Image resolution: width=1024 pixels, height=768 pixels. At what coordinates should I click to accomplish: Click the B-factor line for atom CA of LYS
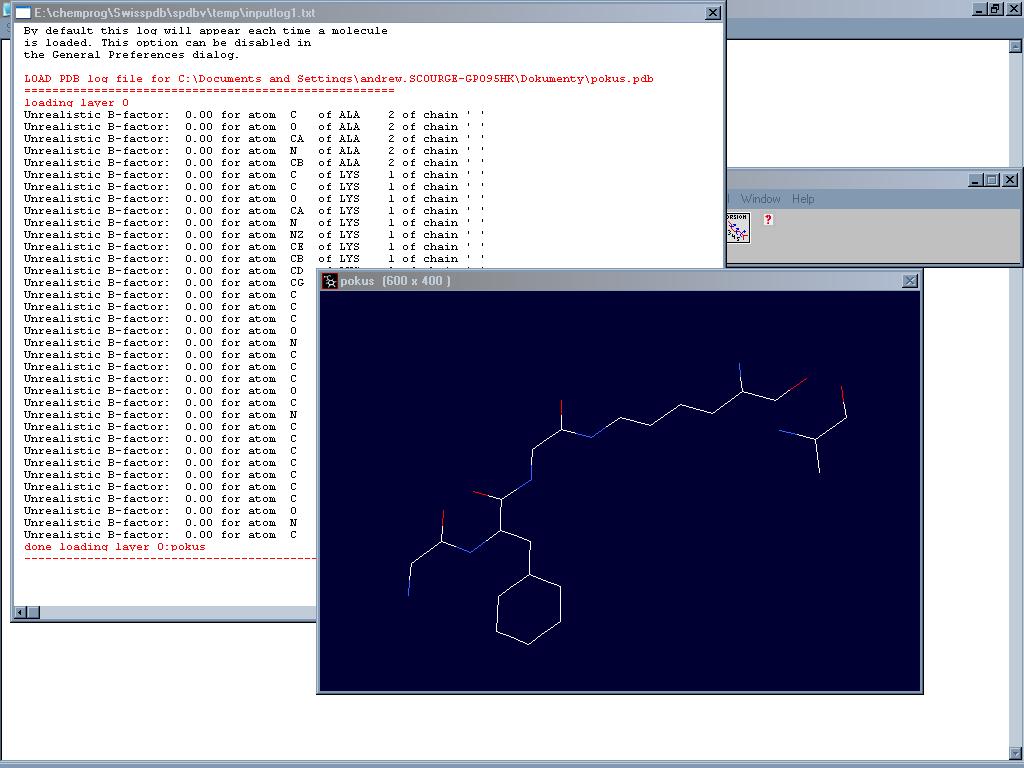[x=254, y=211]
